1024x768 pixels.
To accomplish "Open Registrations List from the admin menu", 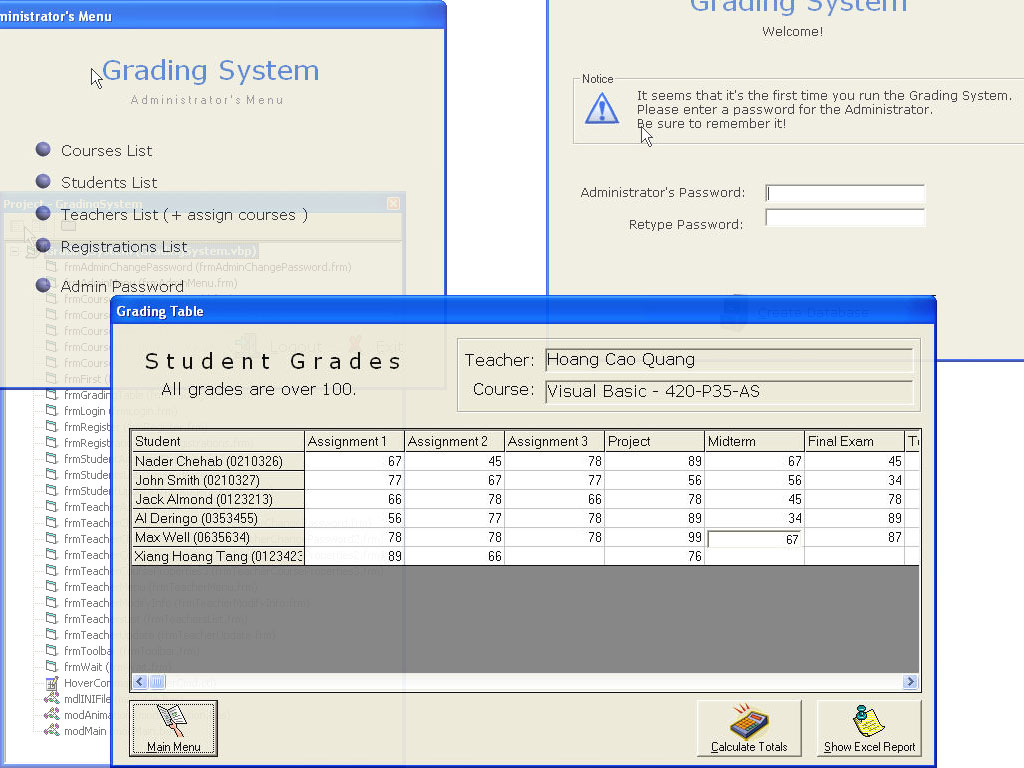I will 124,247.
